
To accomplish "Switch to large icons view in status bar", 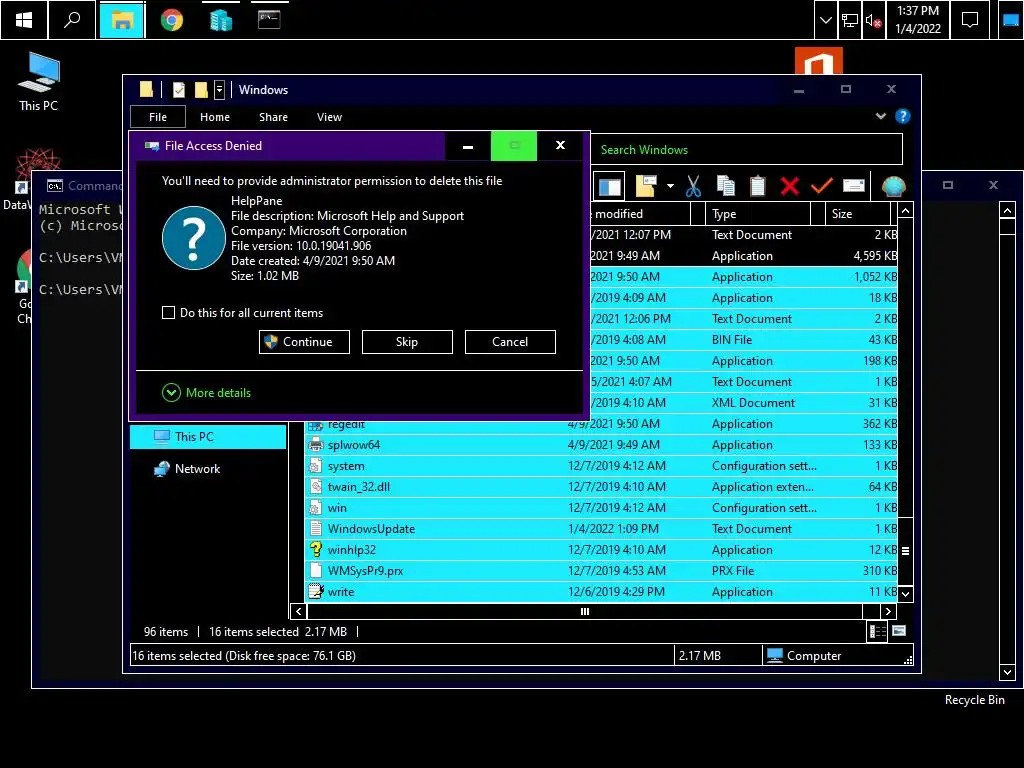I will pos(899,631).
